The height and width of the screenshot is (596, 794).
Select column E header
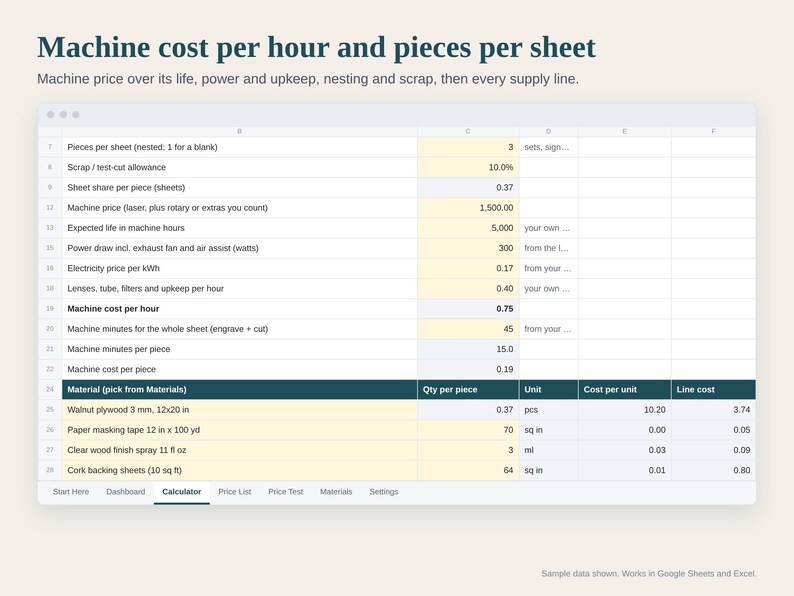[x=624, y=131]
